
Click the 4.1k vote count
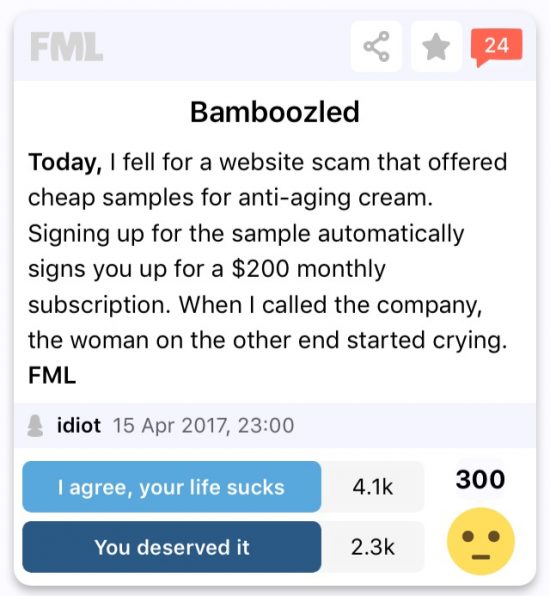point(372,487)
